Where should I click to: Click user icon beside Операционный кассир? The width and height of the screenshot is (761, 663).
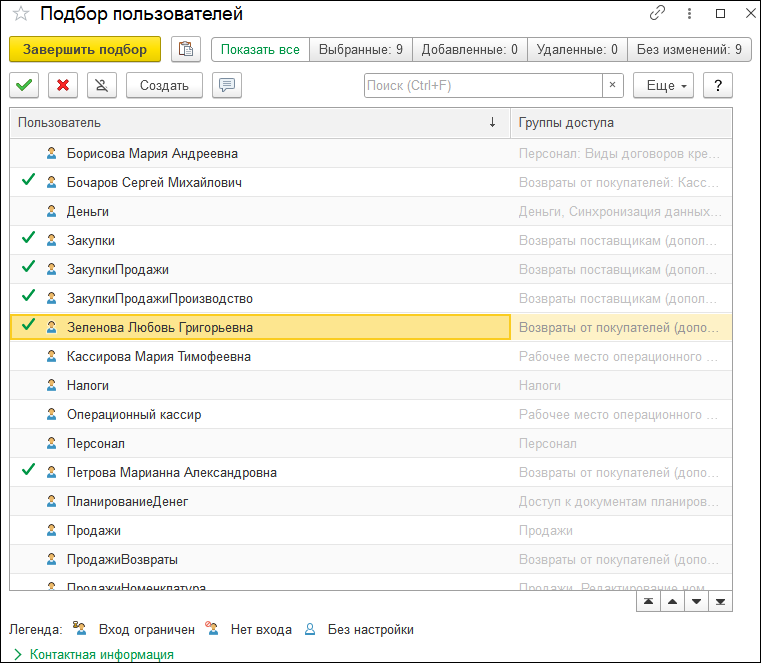(x=51, y=414)
